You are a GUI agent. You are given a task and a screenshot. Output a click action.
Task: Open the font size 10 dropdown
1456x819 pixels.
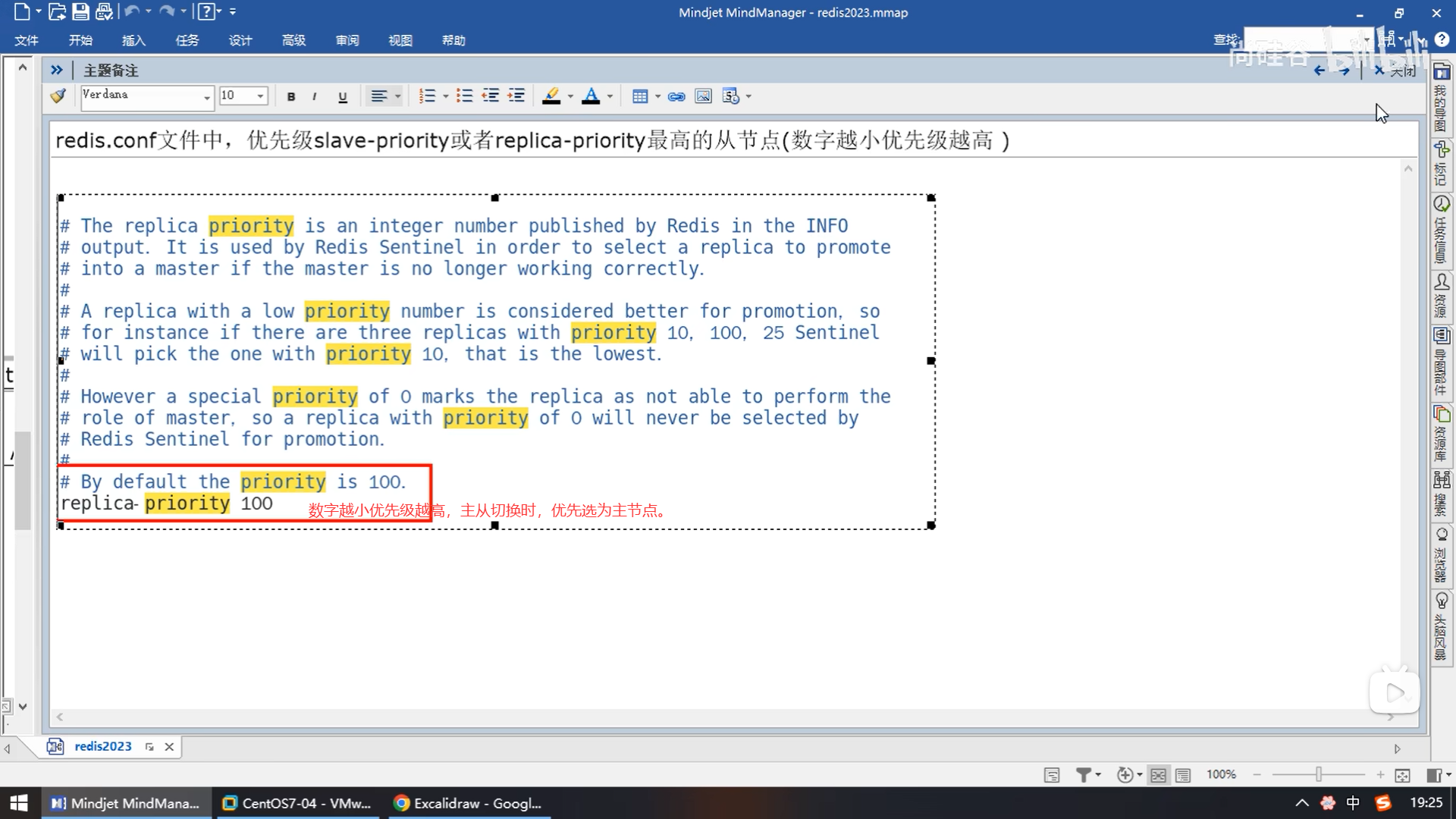(x=260, y=96)
